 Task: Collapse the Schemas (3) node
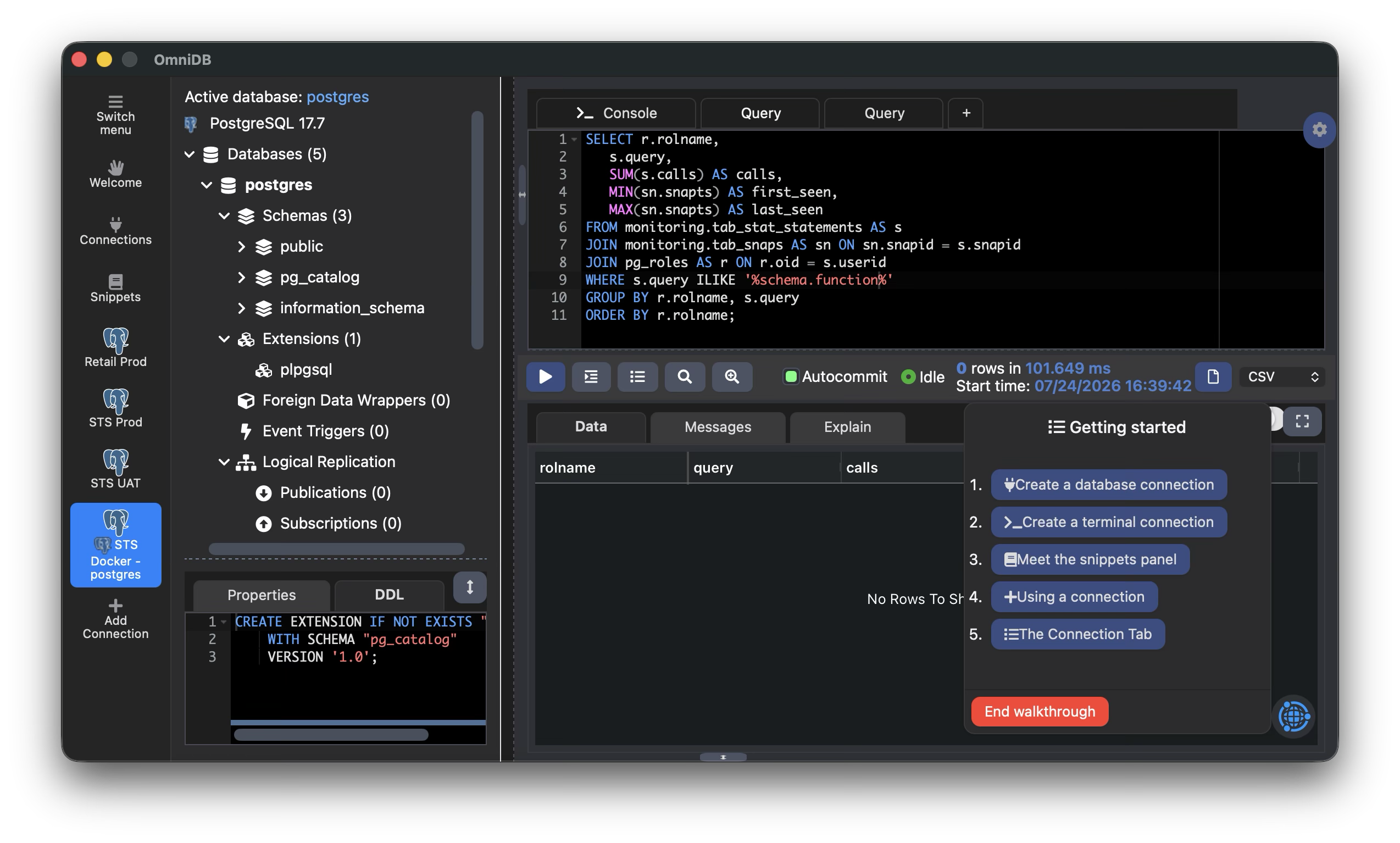point(224,215)
